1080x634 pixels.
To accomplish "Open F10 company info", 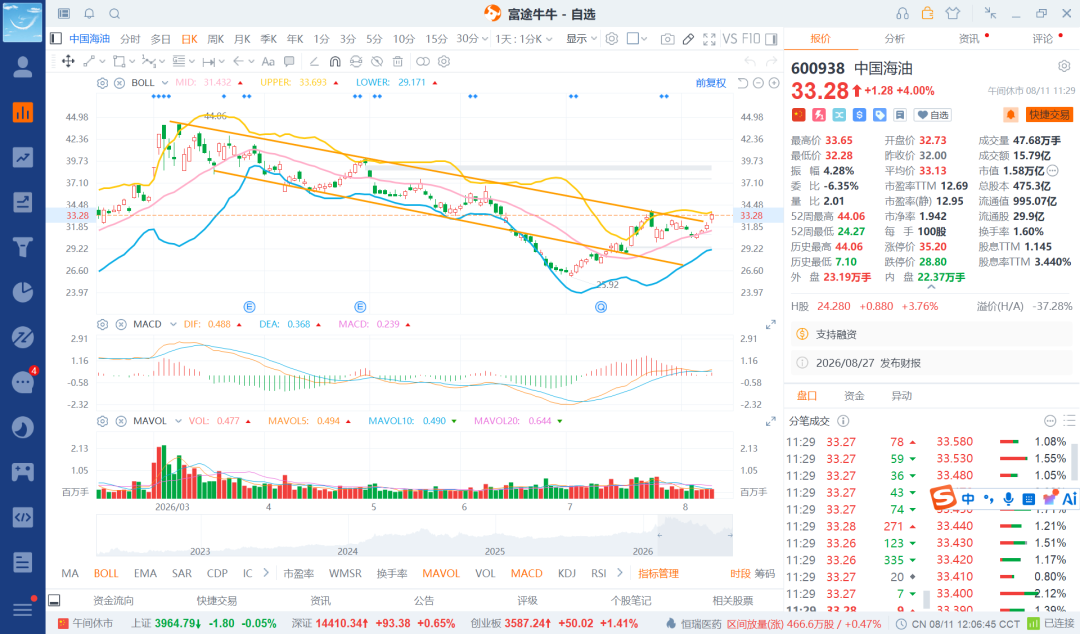I will tap(751, 39).
